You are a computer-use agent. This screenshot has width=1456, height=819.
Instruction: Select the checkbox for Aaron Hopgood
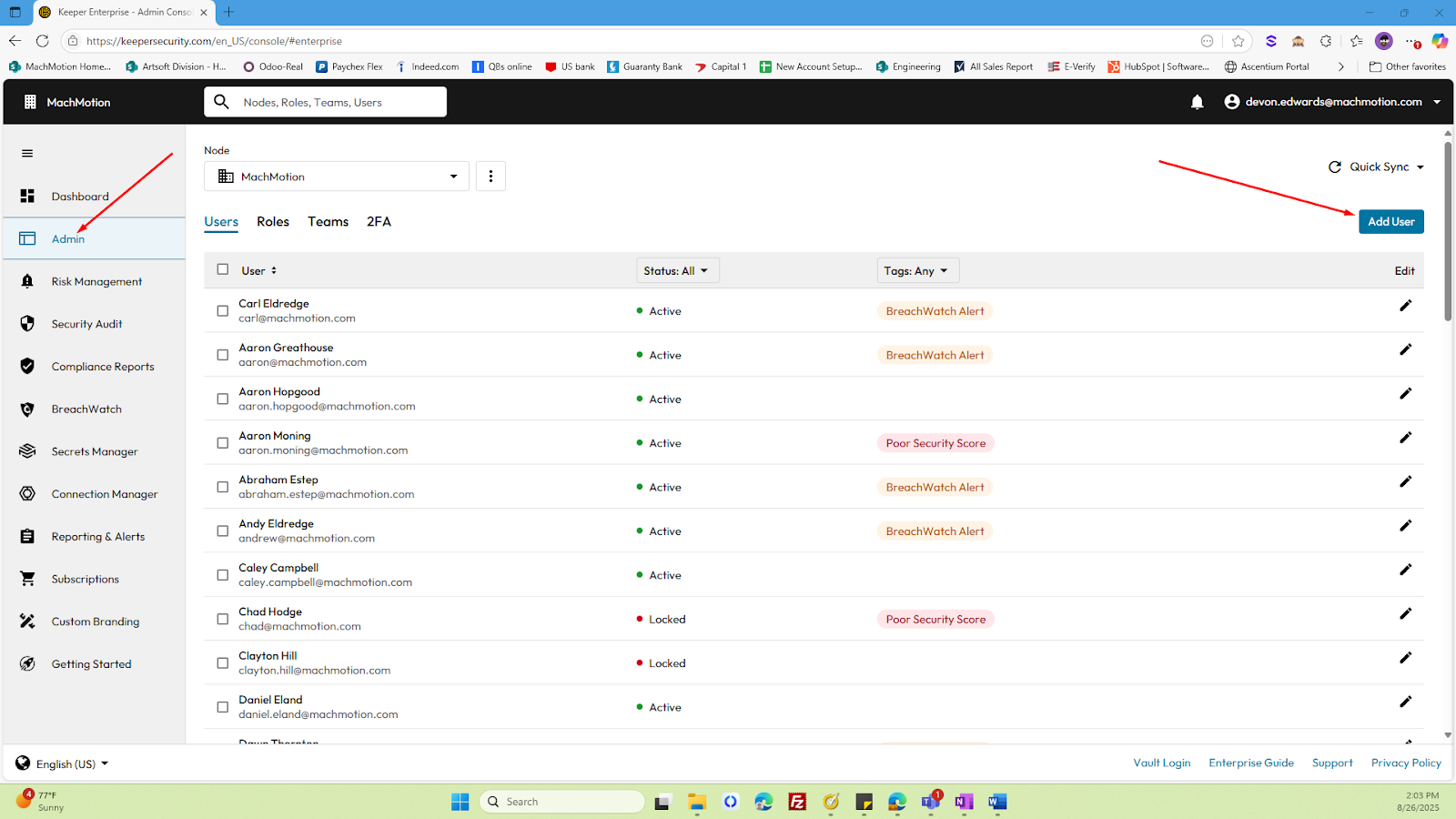(223, 399)
